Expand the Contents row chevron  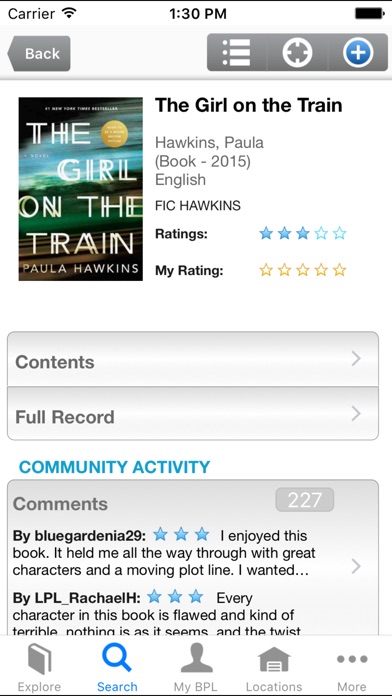[356, 359]
